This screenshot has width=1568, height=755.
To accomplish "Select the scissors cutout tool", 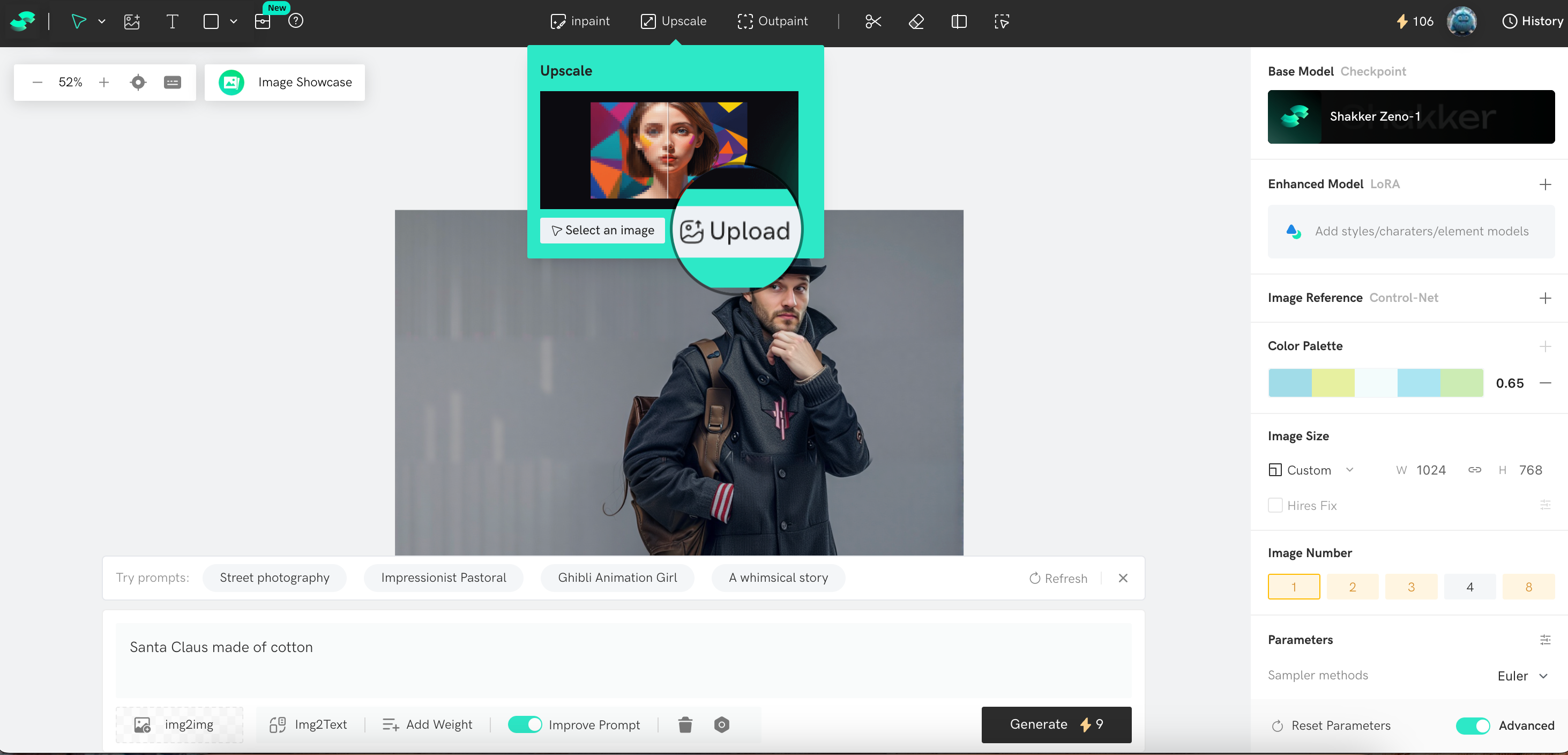I will coord(873,21).
